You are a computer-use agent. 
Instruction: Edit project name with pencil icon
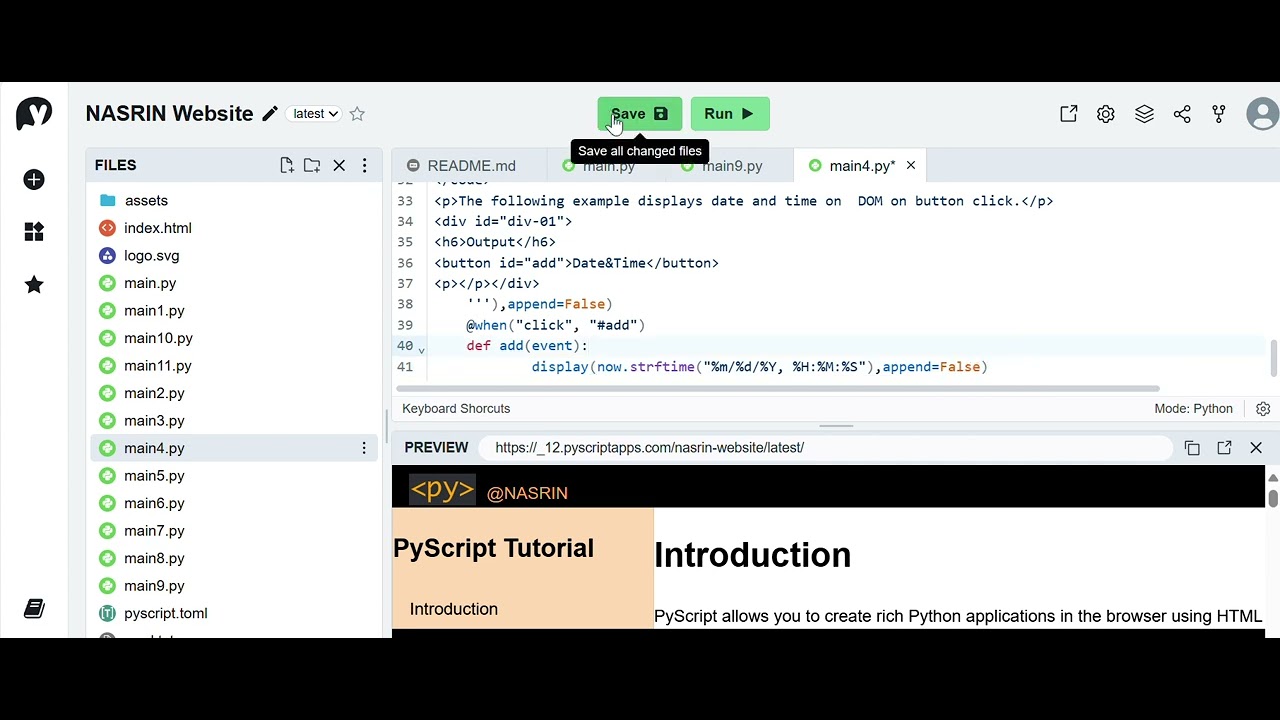tap(270, 114)
